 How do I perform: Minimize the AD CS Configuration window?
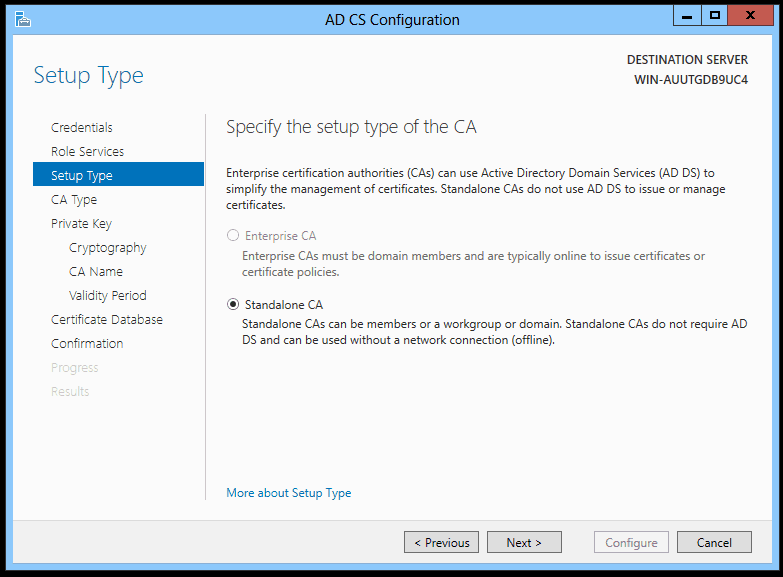(687, 16)
